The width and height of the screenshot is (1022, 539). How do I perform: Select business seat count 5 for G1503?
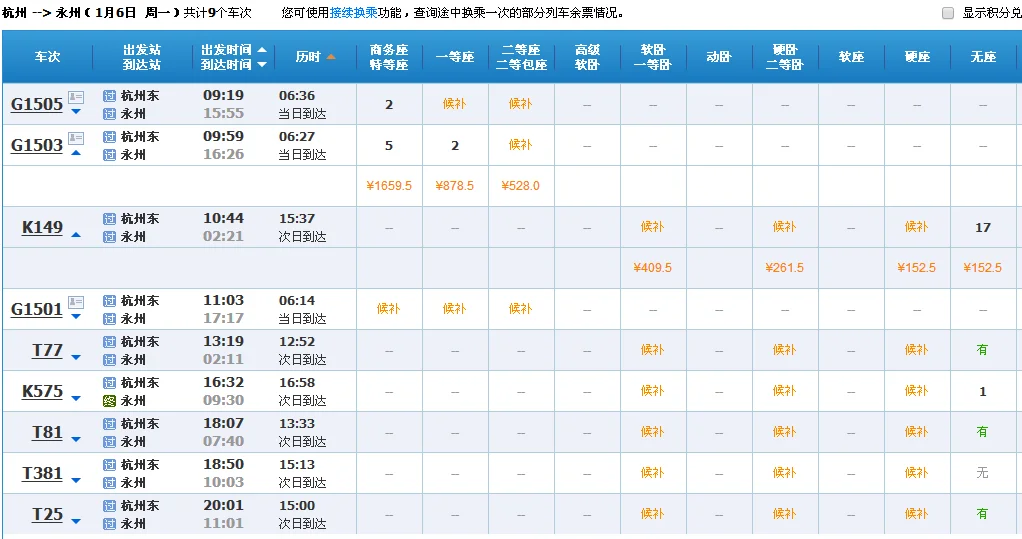pos(389,145)
